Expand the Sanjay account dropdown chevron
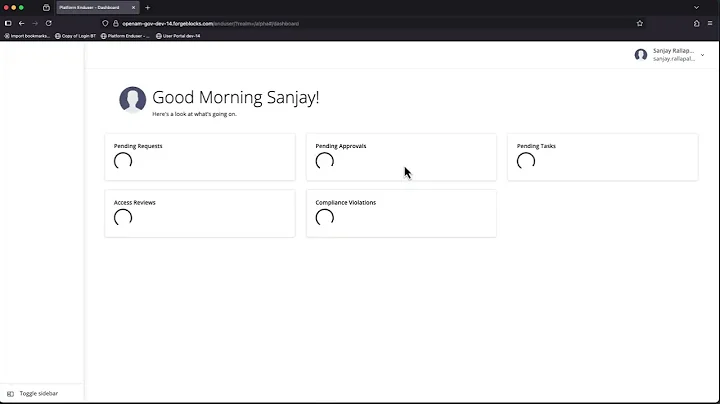This screenshot has height=404, width=720. (703, 55)
